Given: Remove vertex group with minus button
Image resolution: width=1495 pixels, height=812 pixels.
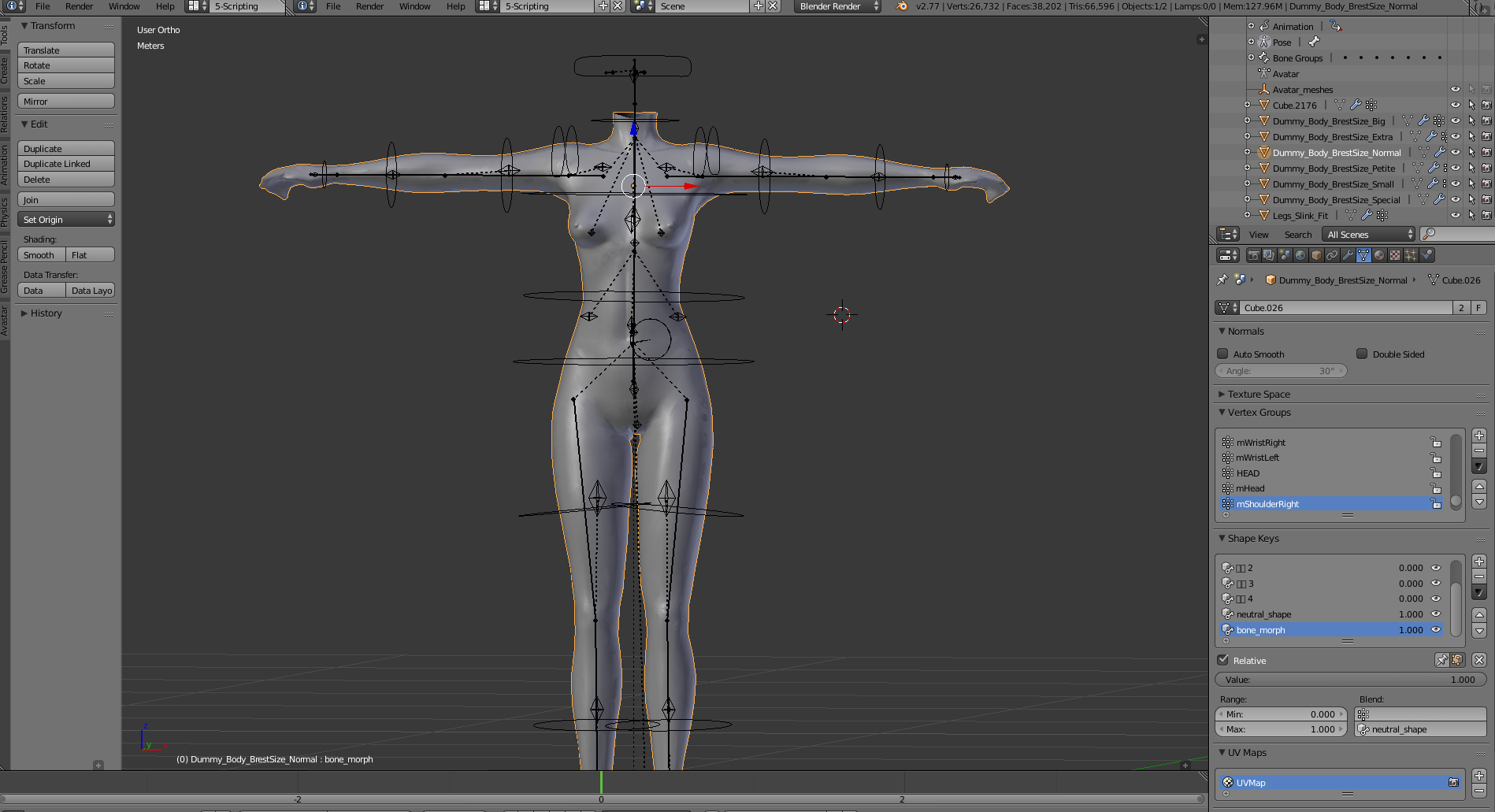Looking at the screenshot, I should tap(1479, 450).
